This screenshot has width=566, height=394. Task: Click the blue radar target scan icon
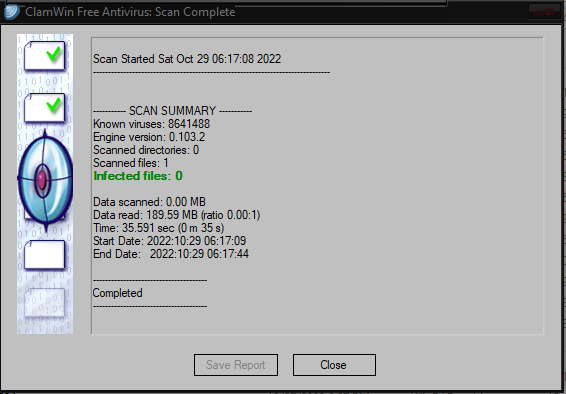tap(45, 179)
